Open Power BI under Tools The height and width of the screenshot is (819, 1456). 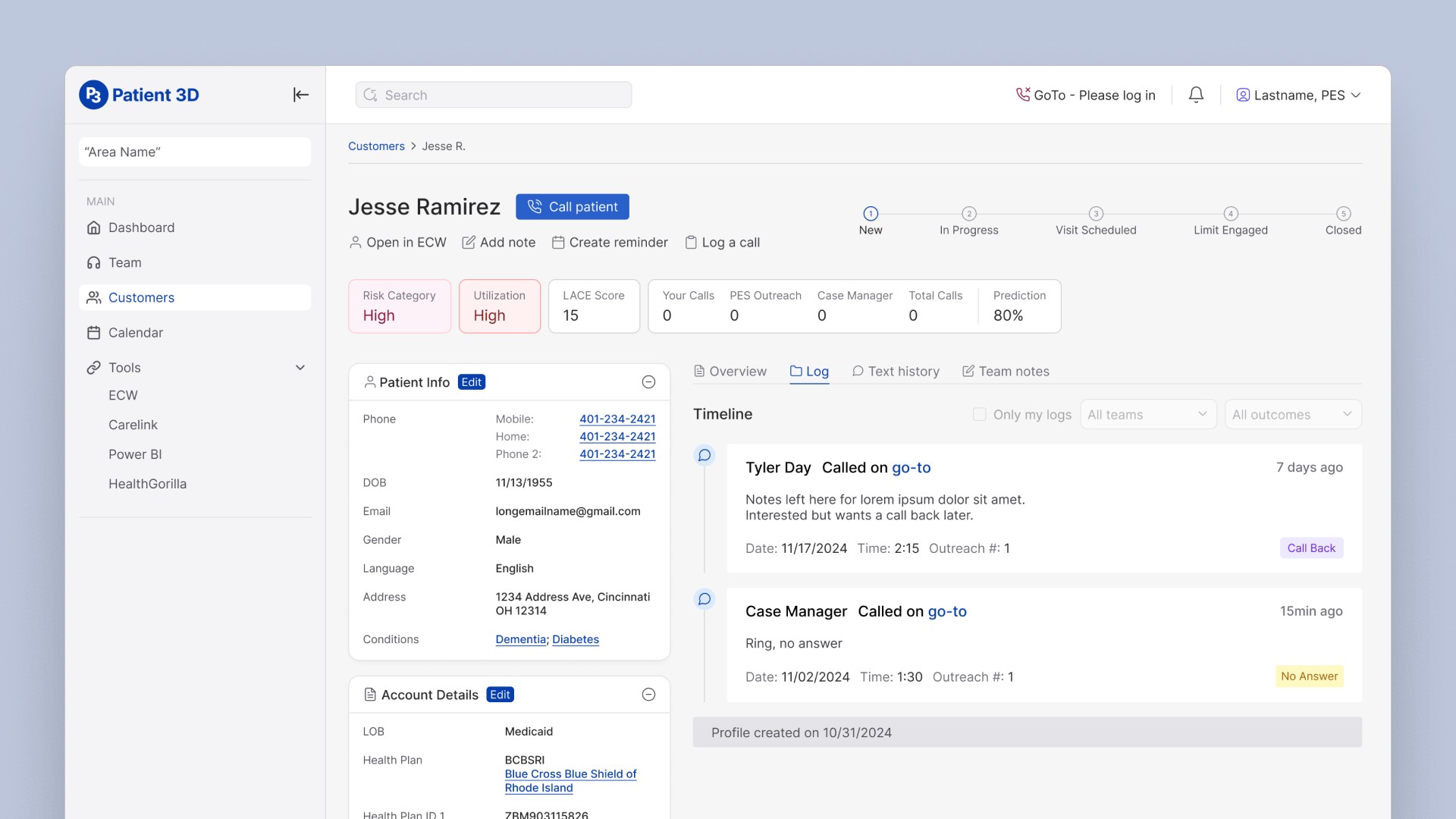coord(135,454)
